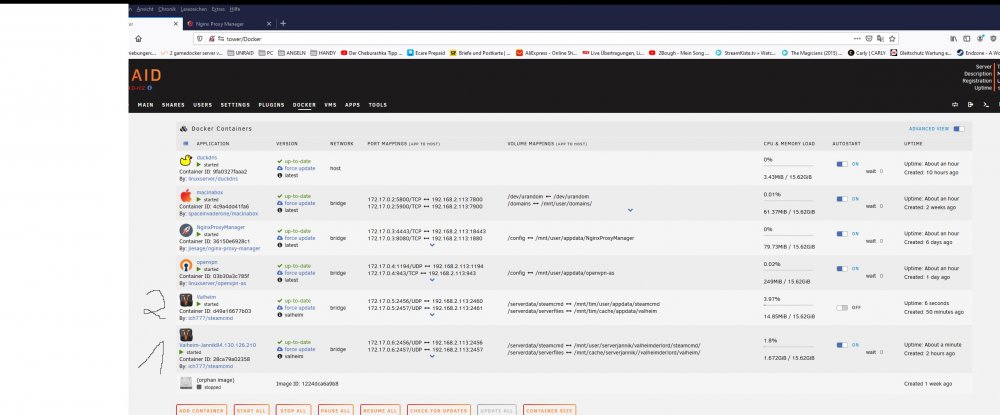The height and width of the screenshot is (415, 1000).
Task: Open the UNRAID bookmarks folder
Action: coord(240,53)
